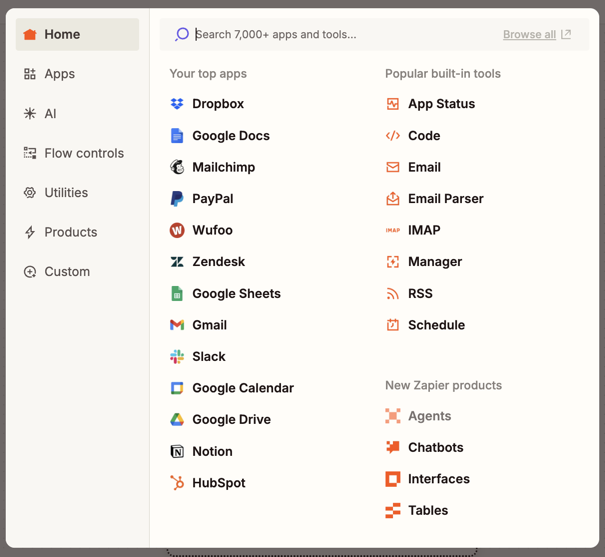Pick the Code label

click(x=424, y=136)
